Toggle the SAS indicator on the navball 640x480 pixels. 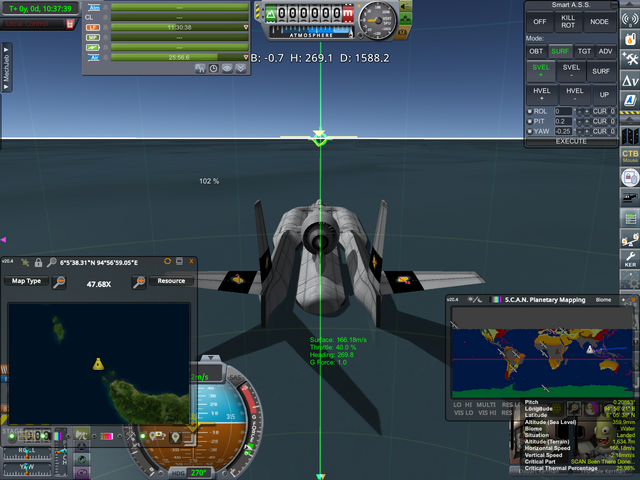(236, 378)
